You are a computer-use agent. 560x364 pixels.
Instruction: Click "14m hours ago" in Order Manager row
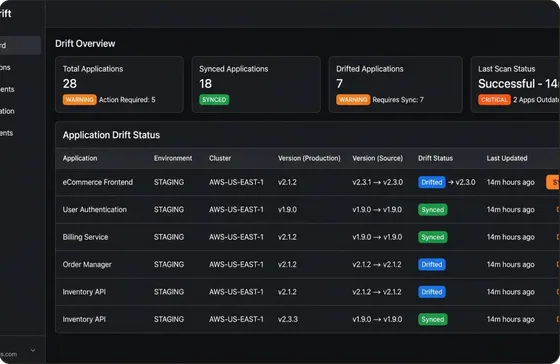coord(511,265)
